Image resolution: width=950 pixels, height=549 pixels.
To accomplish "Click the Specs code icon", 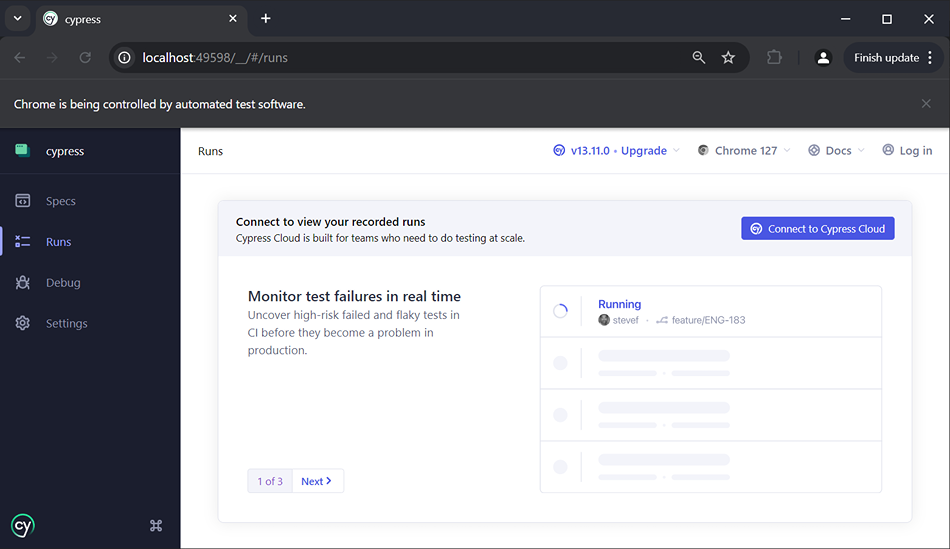I will click(23, 201).
